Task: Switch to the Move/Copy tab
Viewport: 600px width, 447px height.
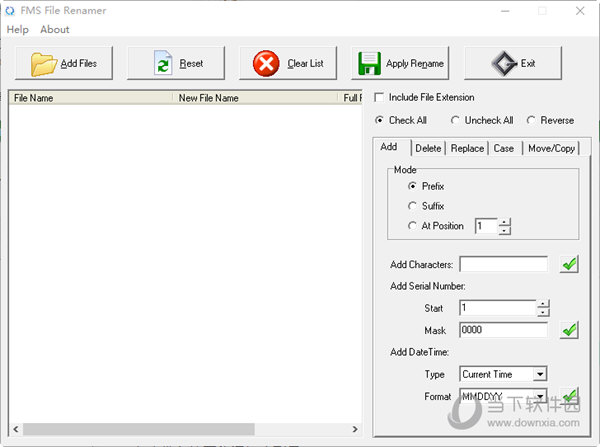Action: coord(551,148)
